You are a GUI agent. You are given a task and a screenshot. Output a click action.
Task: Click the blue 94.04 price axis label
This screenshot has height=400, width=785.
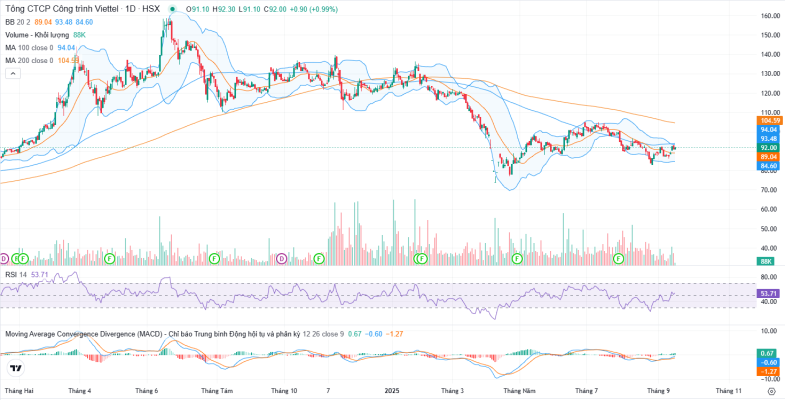point(768,130)
